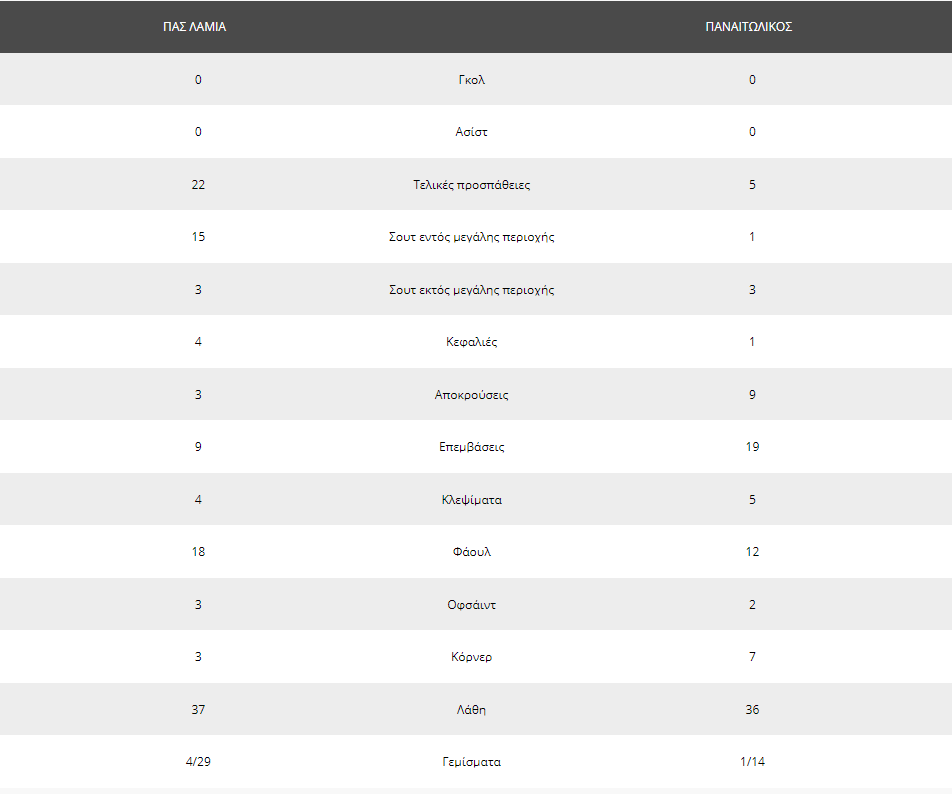Select the Οφσάιντ row label
952x794 pixels.
pos(472,605)
